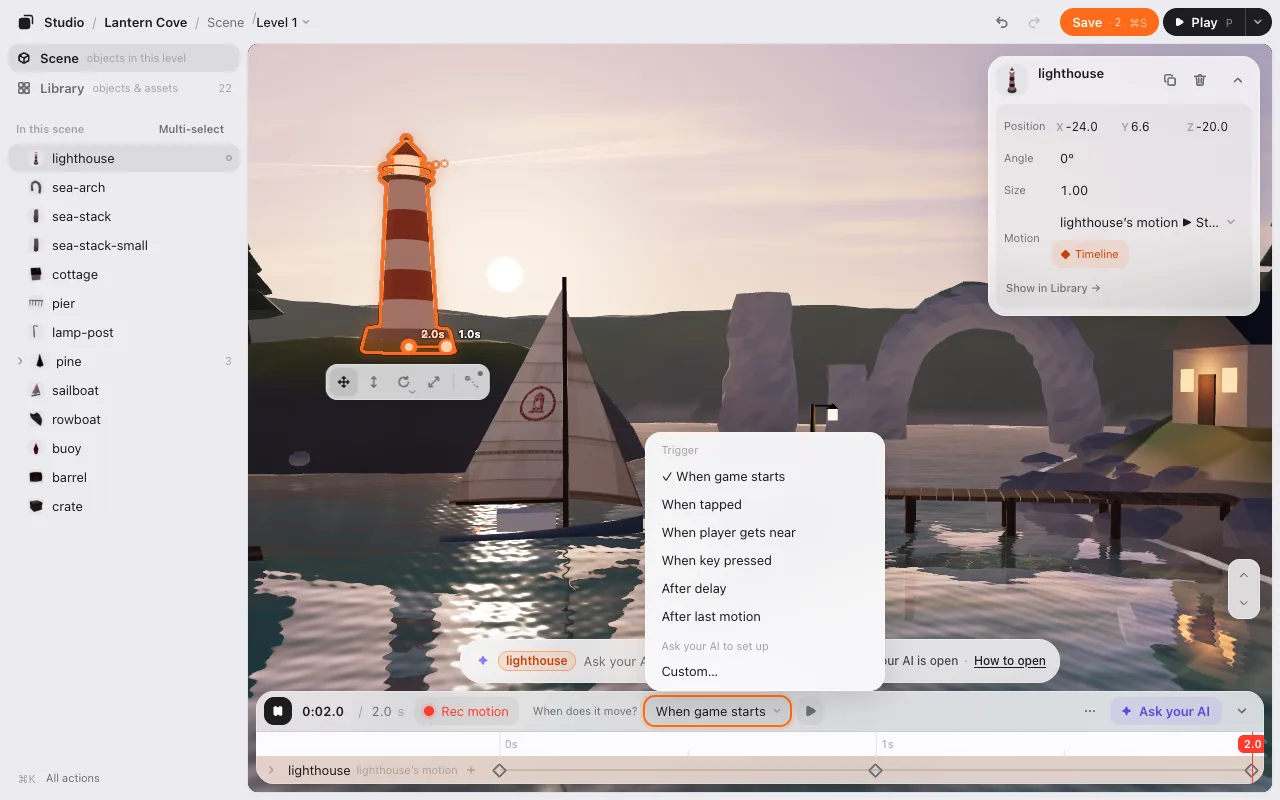Collapse the lighthouse inspector panel

pos(1237,80)
